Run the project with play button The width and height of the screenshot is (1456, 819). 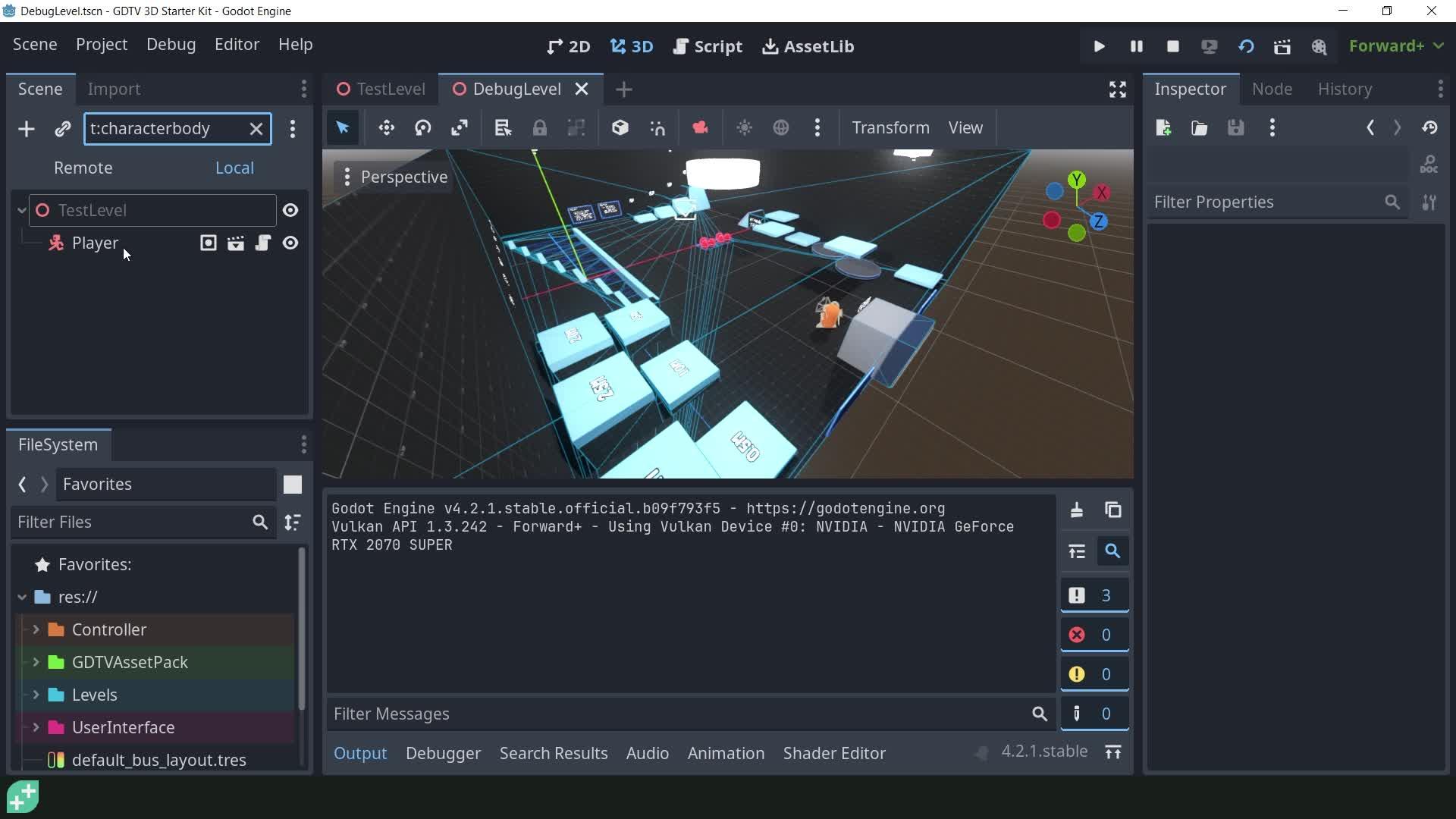pos(1100,46)
